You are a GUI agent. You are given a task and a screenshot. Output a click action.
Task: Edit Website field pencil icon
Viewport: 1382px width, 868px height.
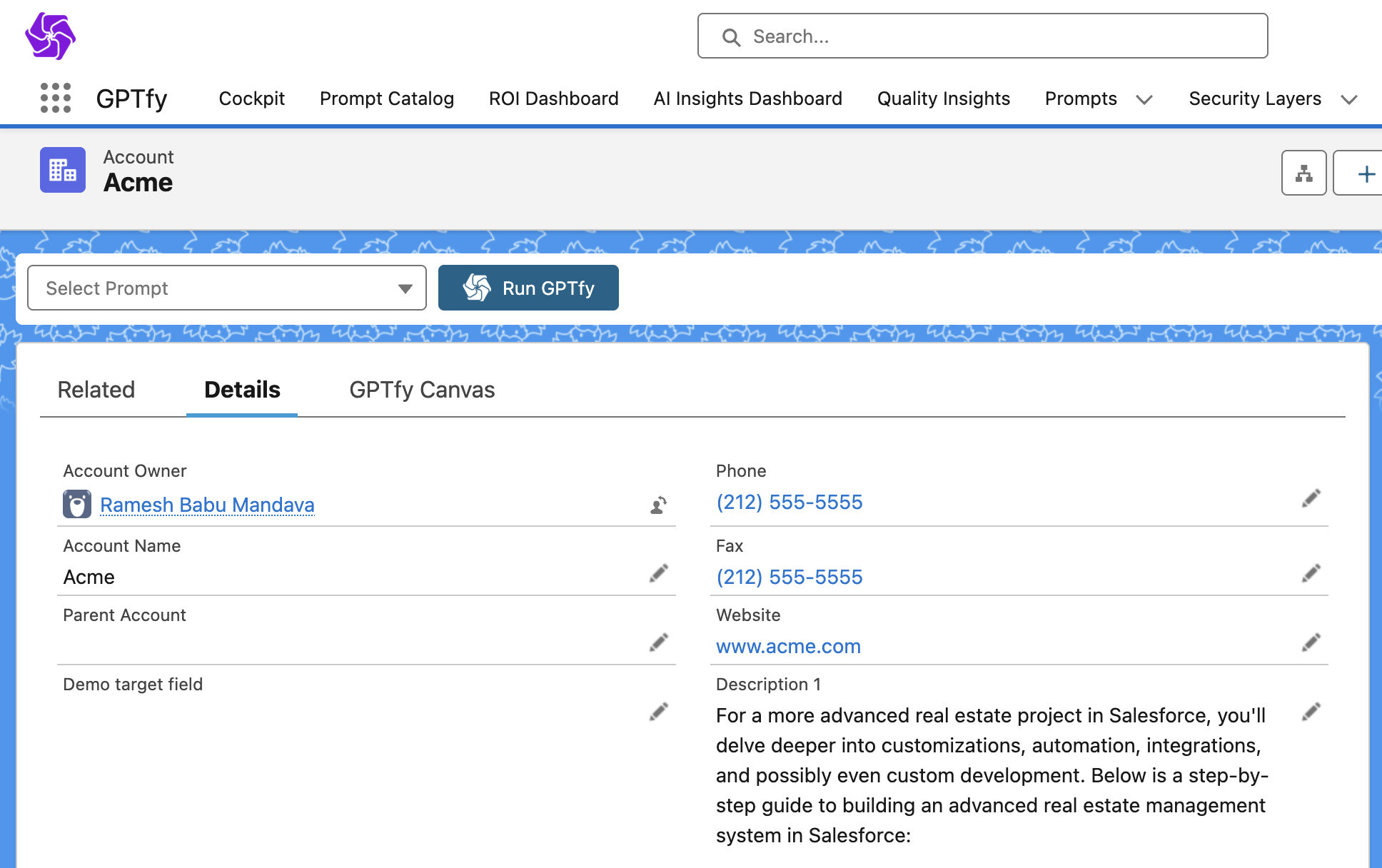1311,642
